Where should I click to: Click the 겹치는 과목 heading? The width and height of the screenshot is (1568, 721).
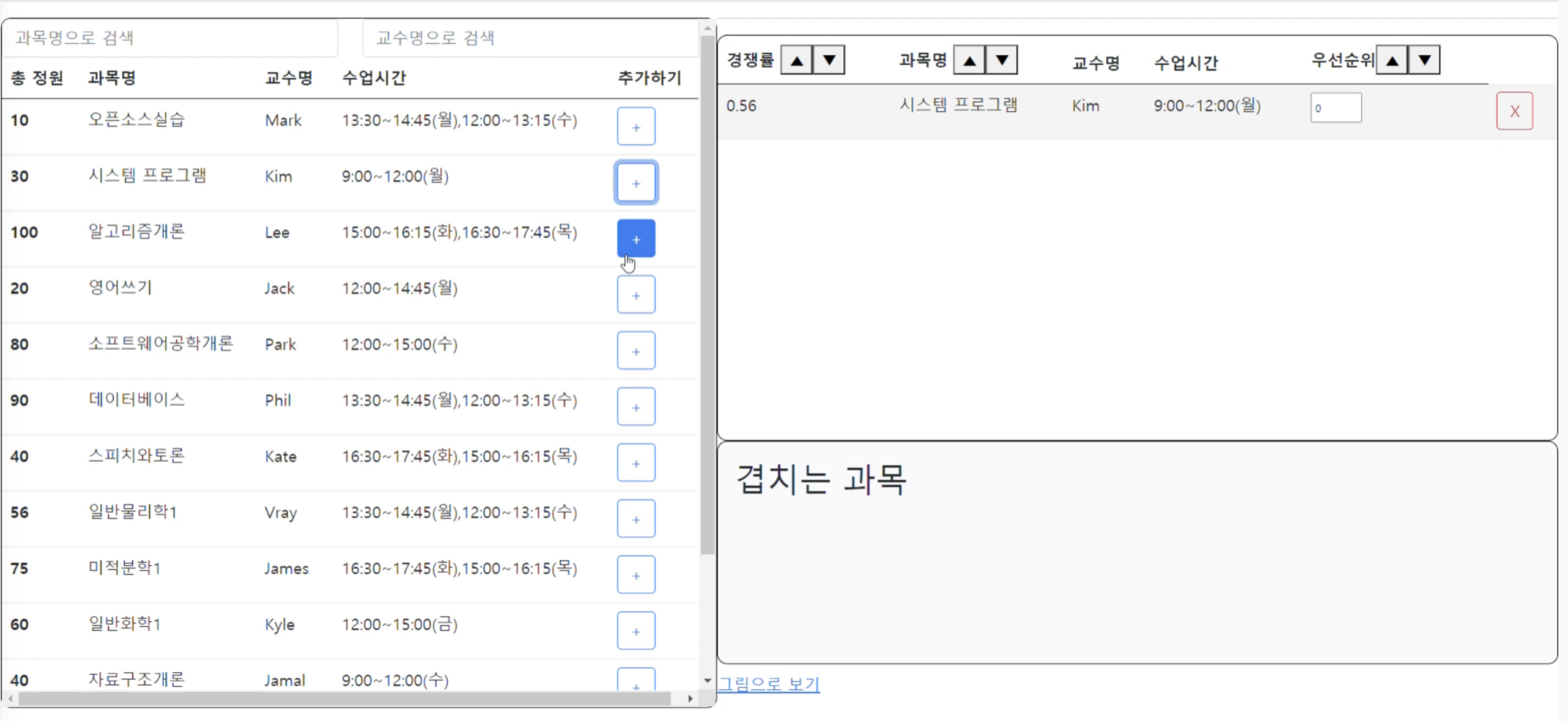[x=821, y=479]
